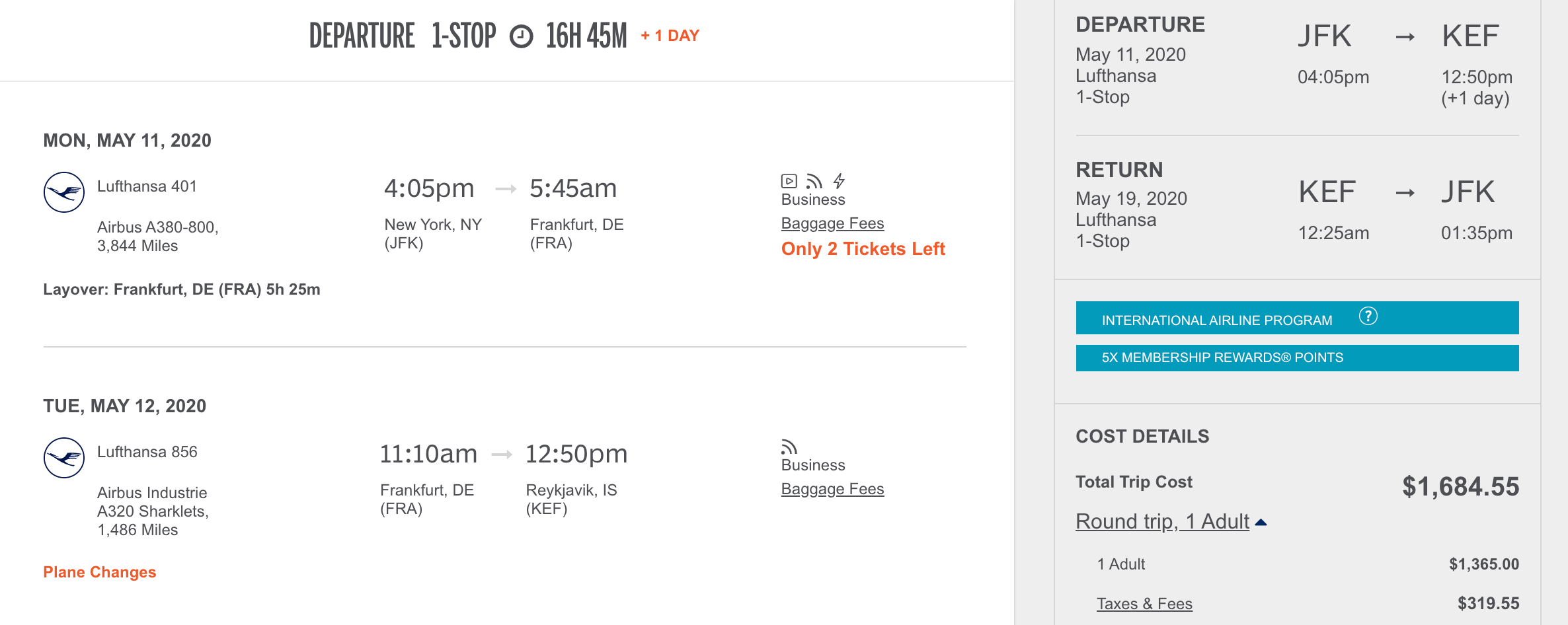The width and height of the screenshot is (1568, 625).
Task: Click the power outlet lightning icon
Action: point(839,181)
